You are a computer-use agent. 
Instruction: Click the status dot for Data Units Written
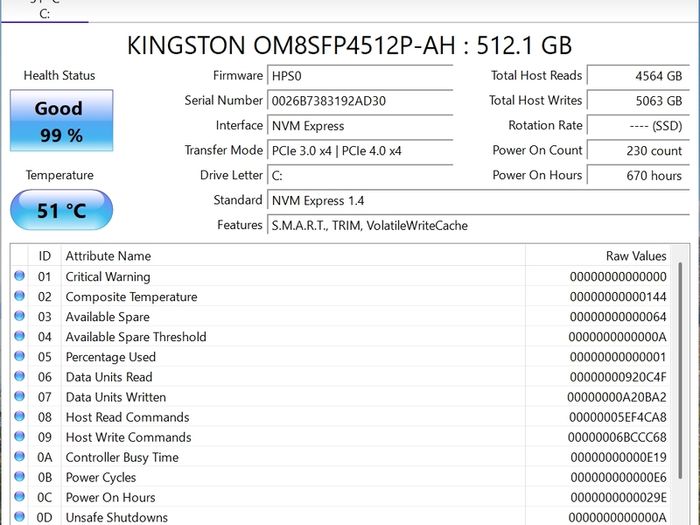point(19,396)
